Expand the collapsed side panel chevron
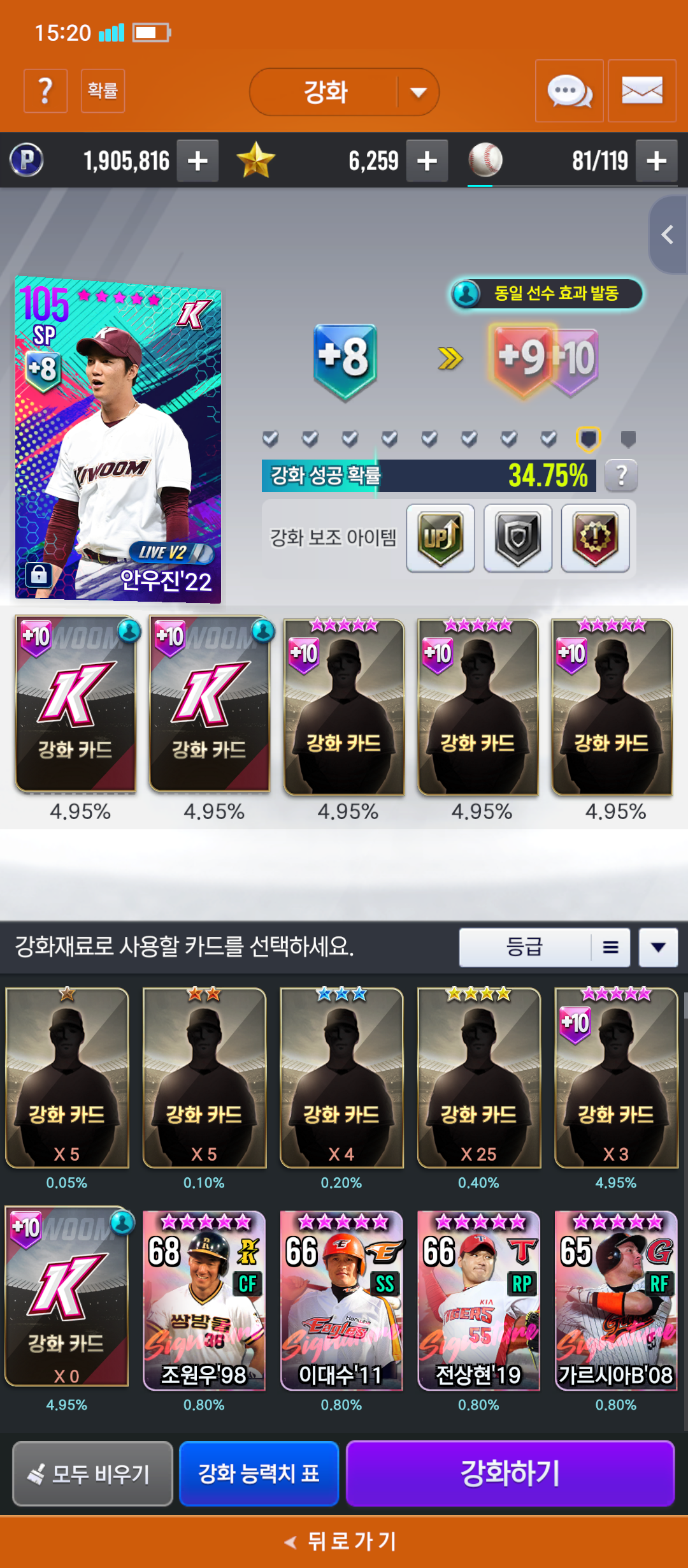 pyautogui.click(x=668, y=235)
